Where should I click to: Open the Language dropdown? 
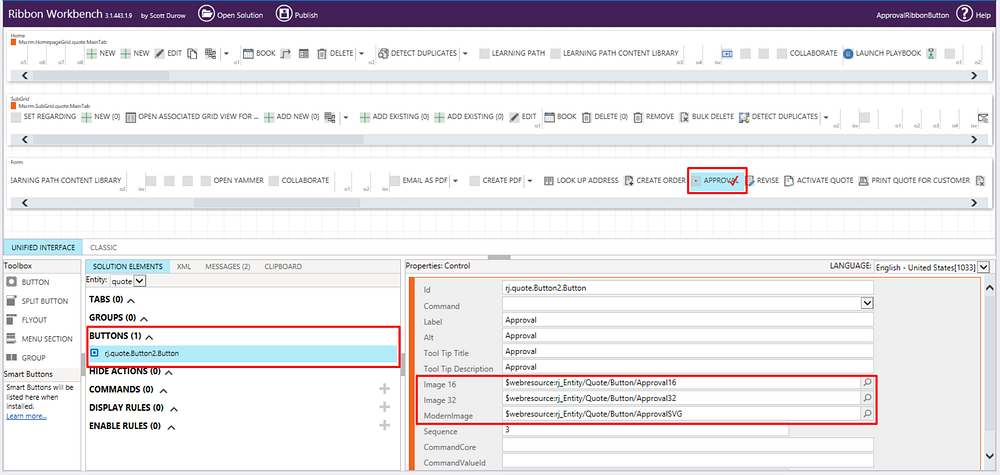tap(984, 267)
